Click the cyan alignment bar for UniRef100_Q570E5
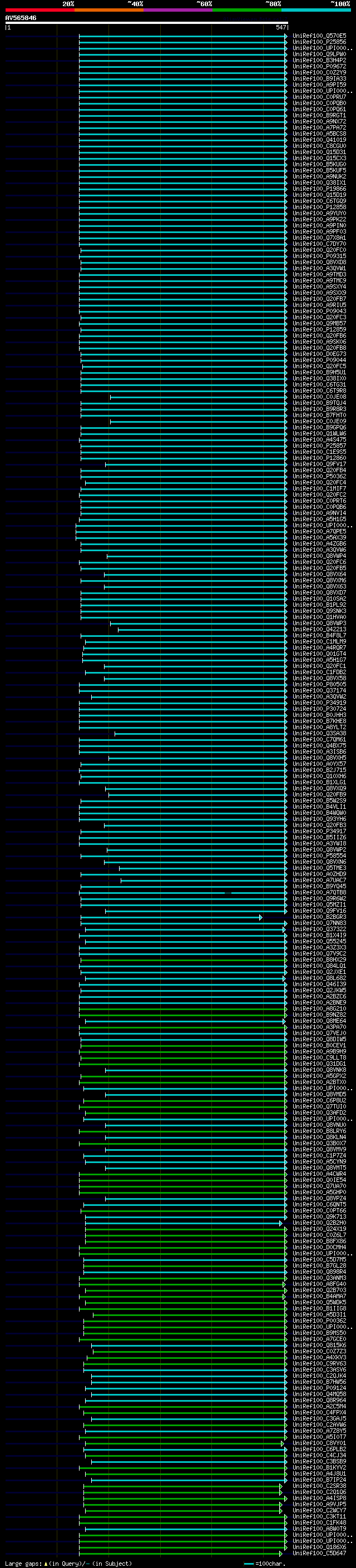The width and height of the screenshot is (356, 1568). pyautogui.click(x=182, y=36)
